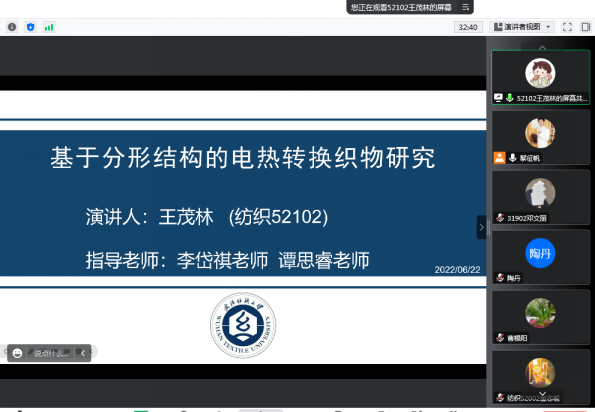Show previous participants with the up chevron

click(543, 47)
